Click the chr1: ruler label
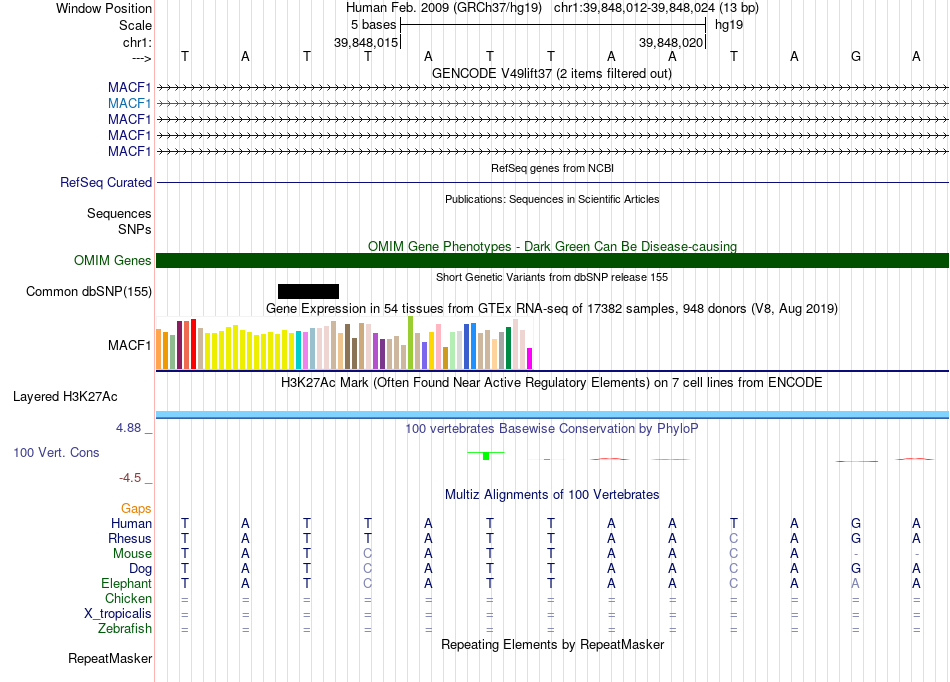The height and width of the screenshot is (682, 950). pos(138,42)
